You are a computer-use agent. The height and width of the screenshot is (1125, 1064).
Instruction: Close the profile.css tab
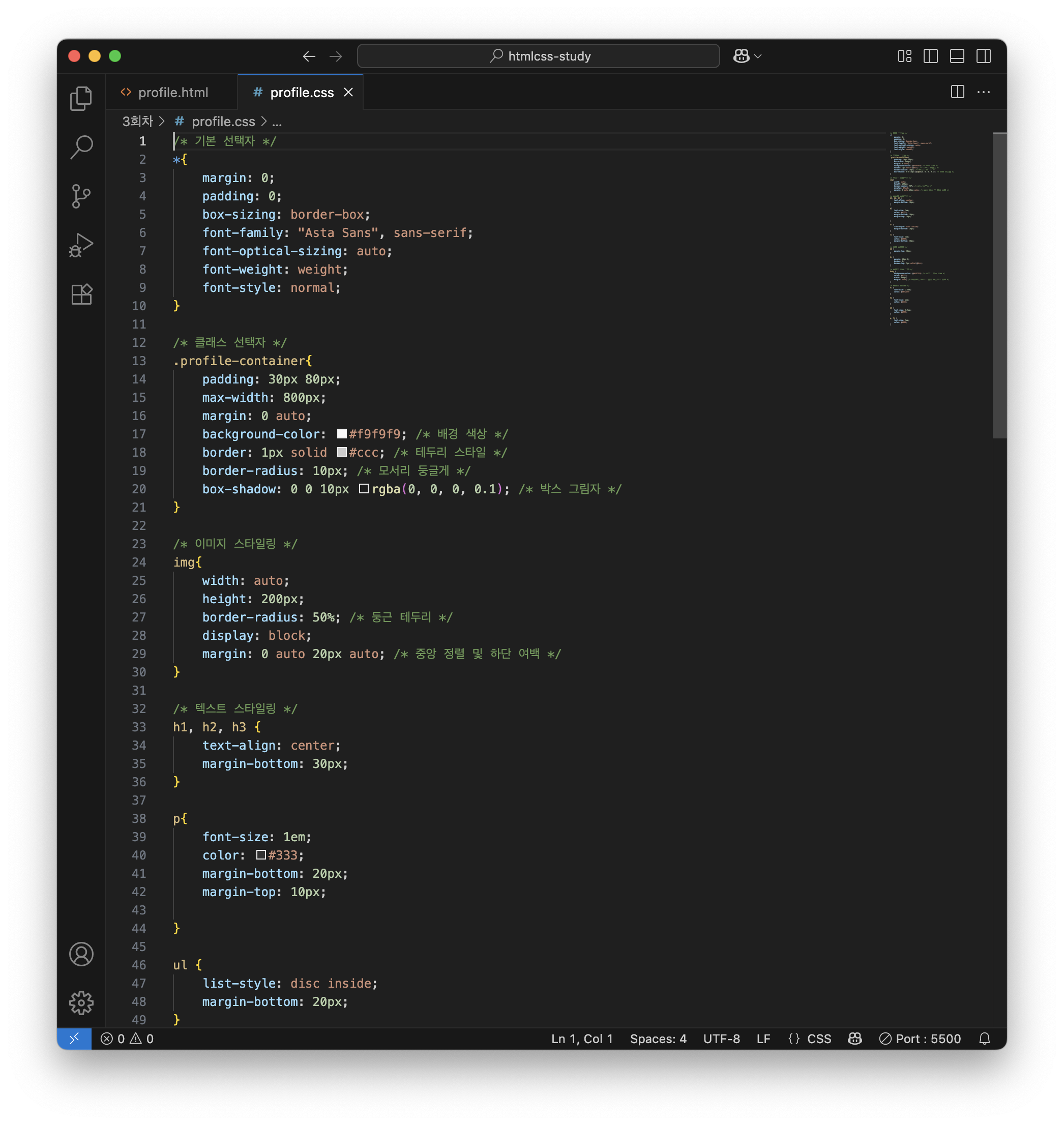348,93
